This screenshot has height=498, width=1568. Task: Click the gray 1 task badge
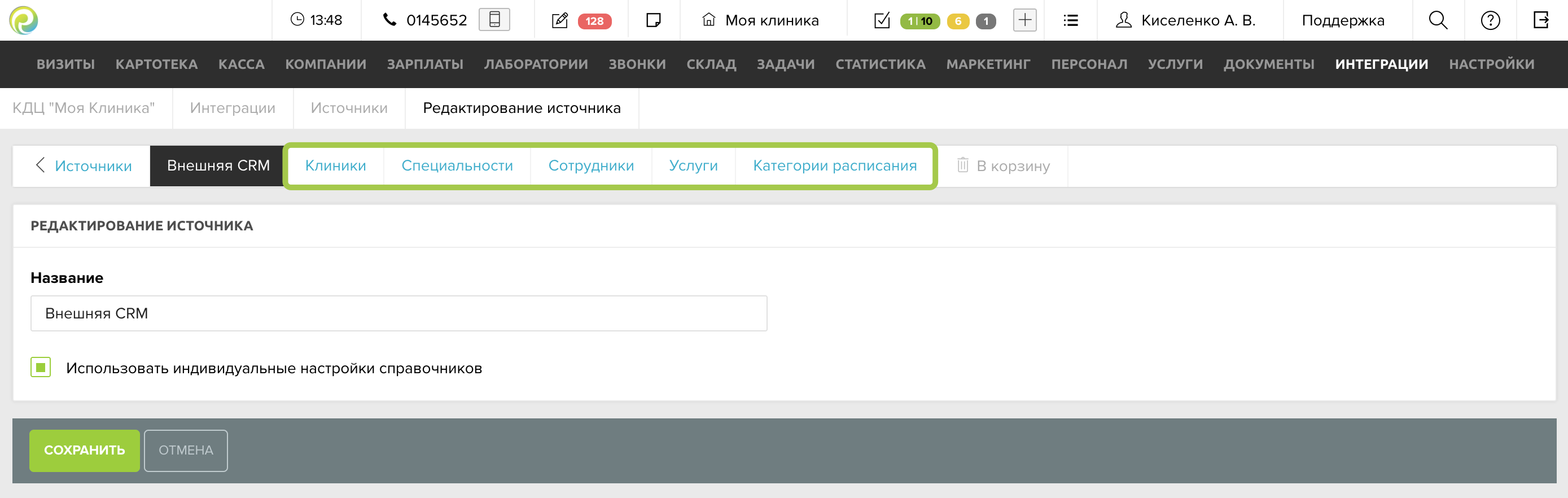[986, 21]
